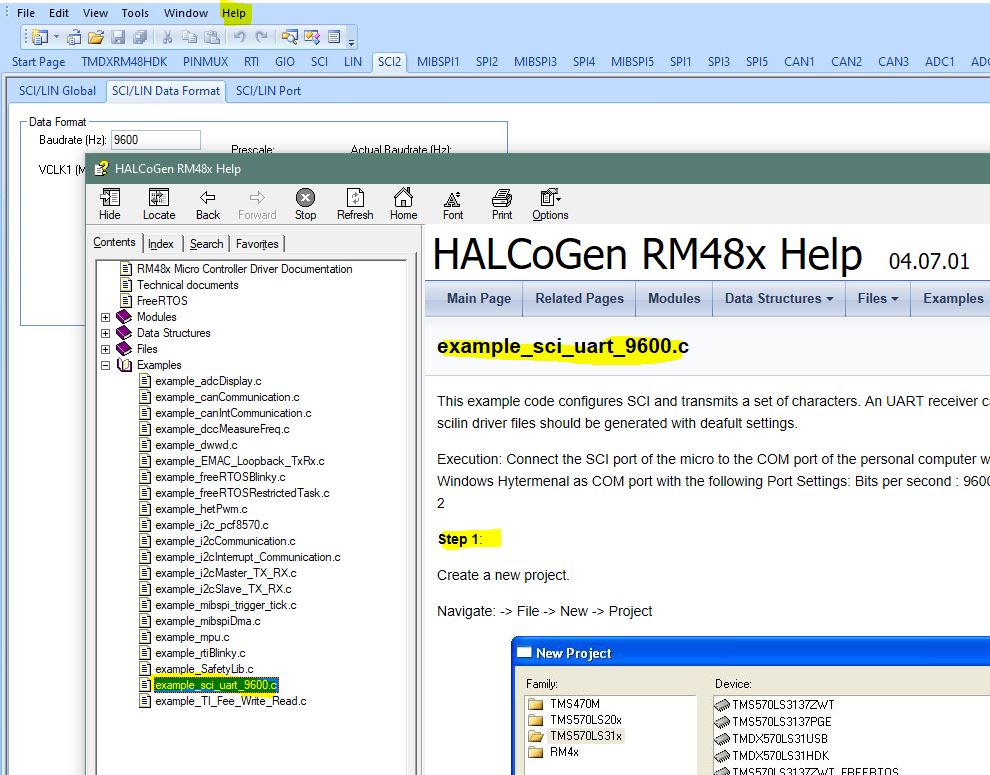The width and height of the screenshot is (990, 775).
Task: Open the Help menu
Action: click(234, 13)
